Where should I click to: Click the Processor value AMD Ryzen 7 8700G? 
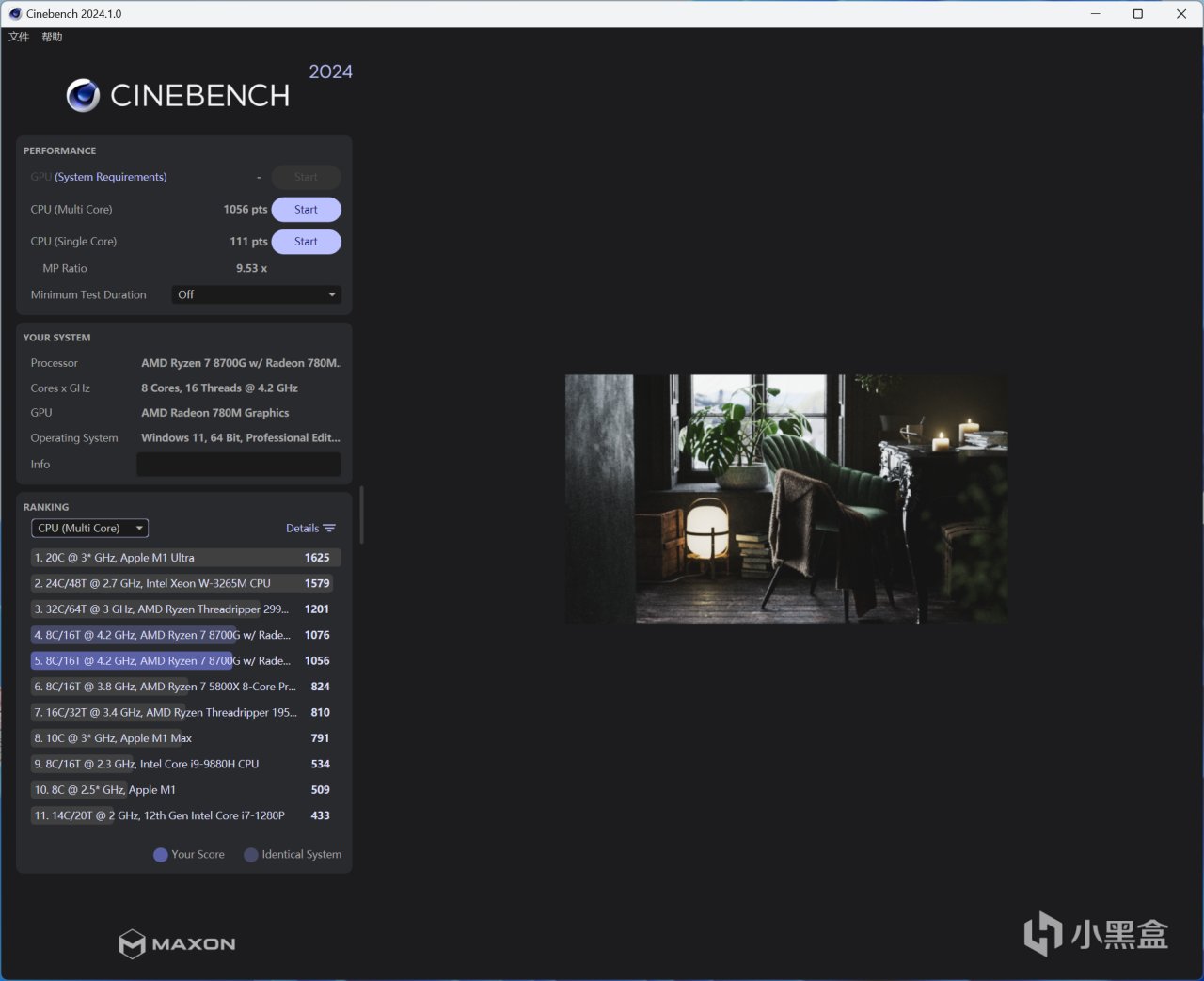(241, 363)
